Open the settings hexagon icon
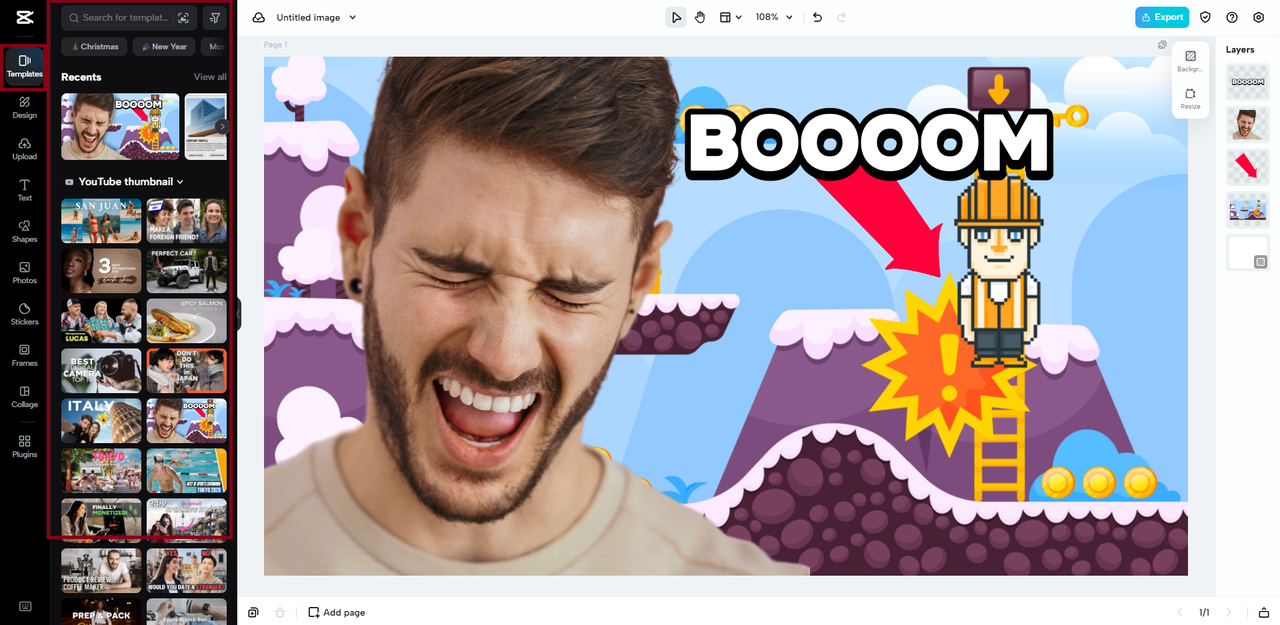The image size is (1280, 625). tap(1258, 17)
